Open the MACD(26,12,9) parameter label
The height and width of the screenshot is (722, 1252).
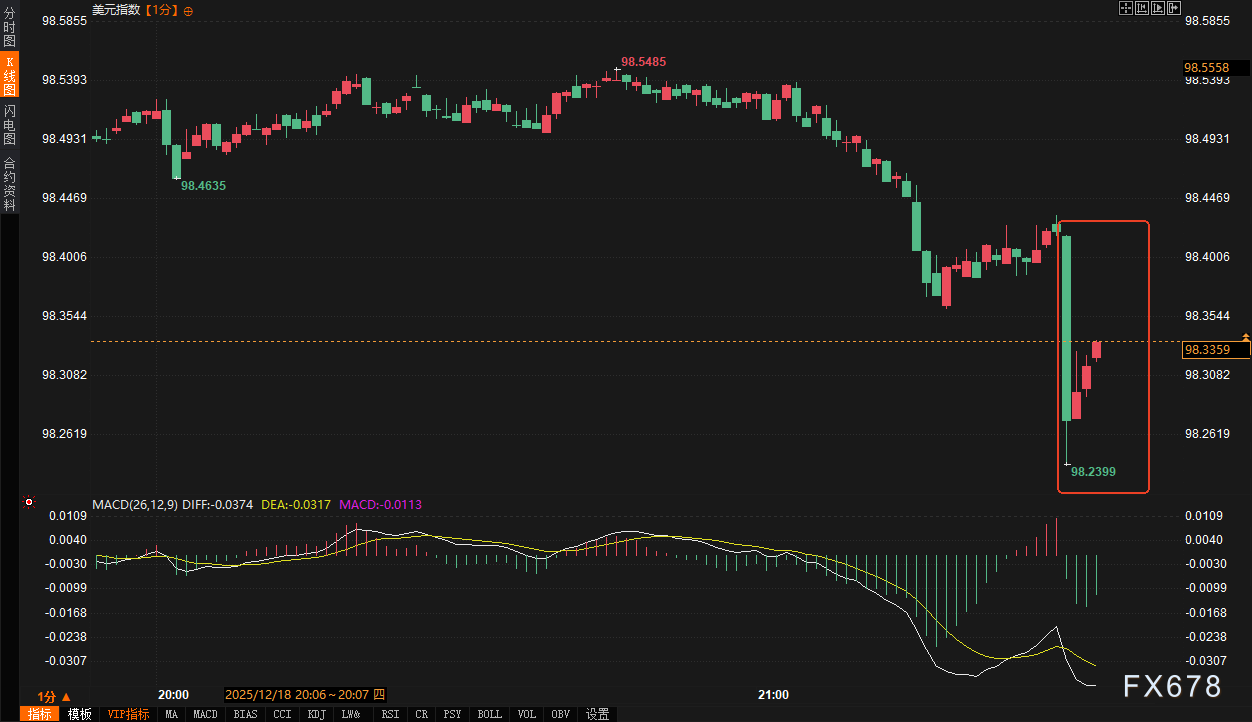pos(135,505)
